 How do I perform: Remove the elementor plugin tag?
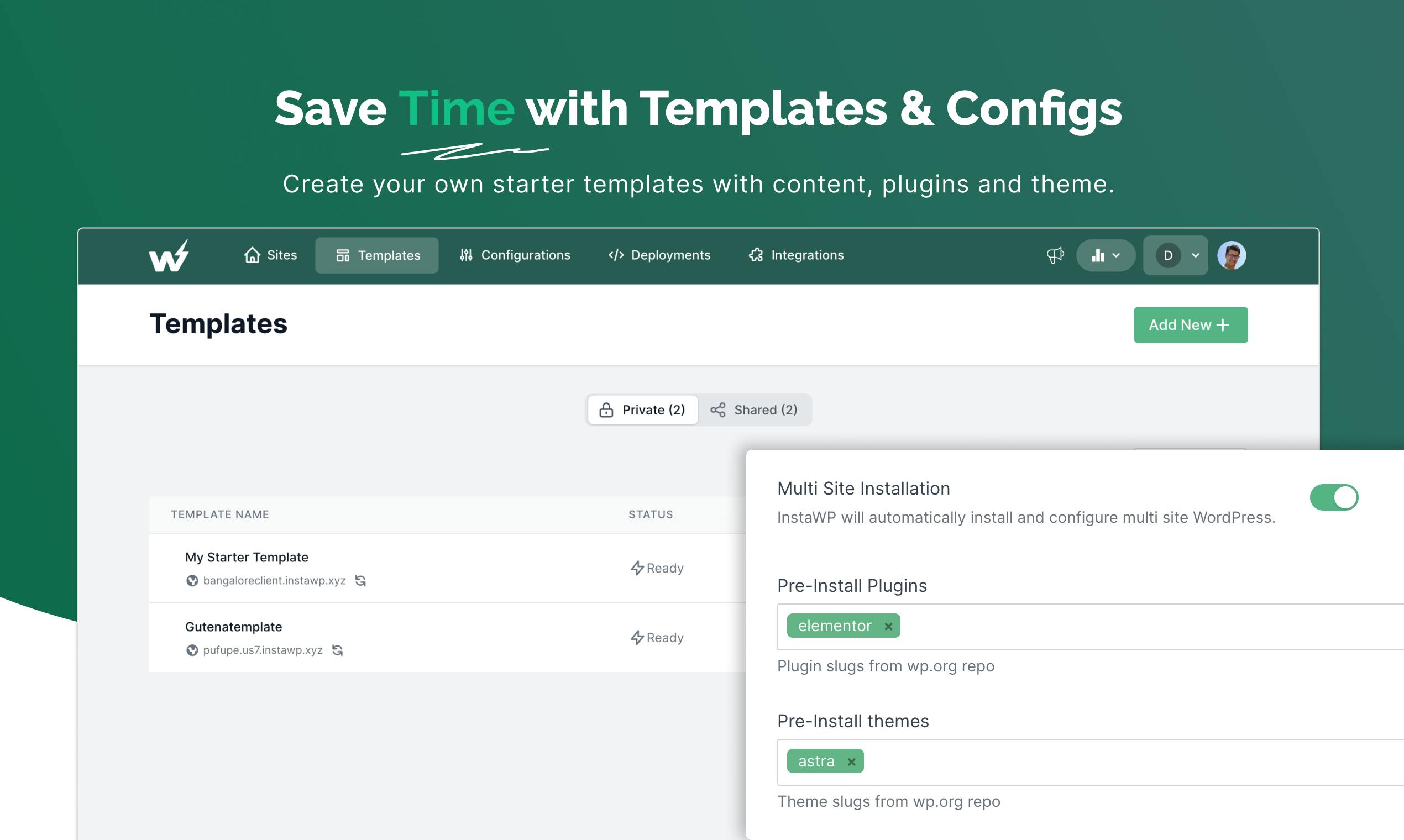coord(888,626)
